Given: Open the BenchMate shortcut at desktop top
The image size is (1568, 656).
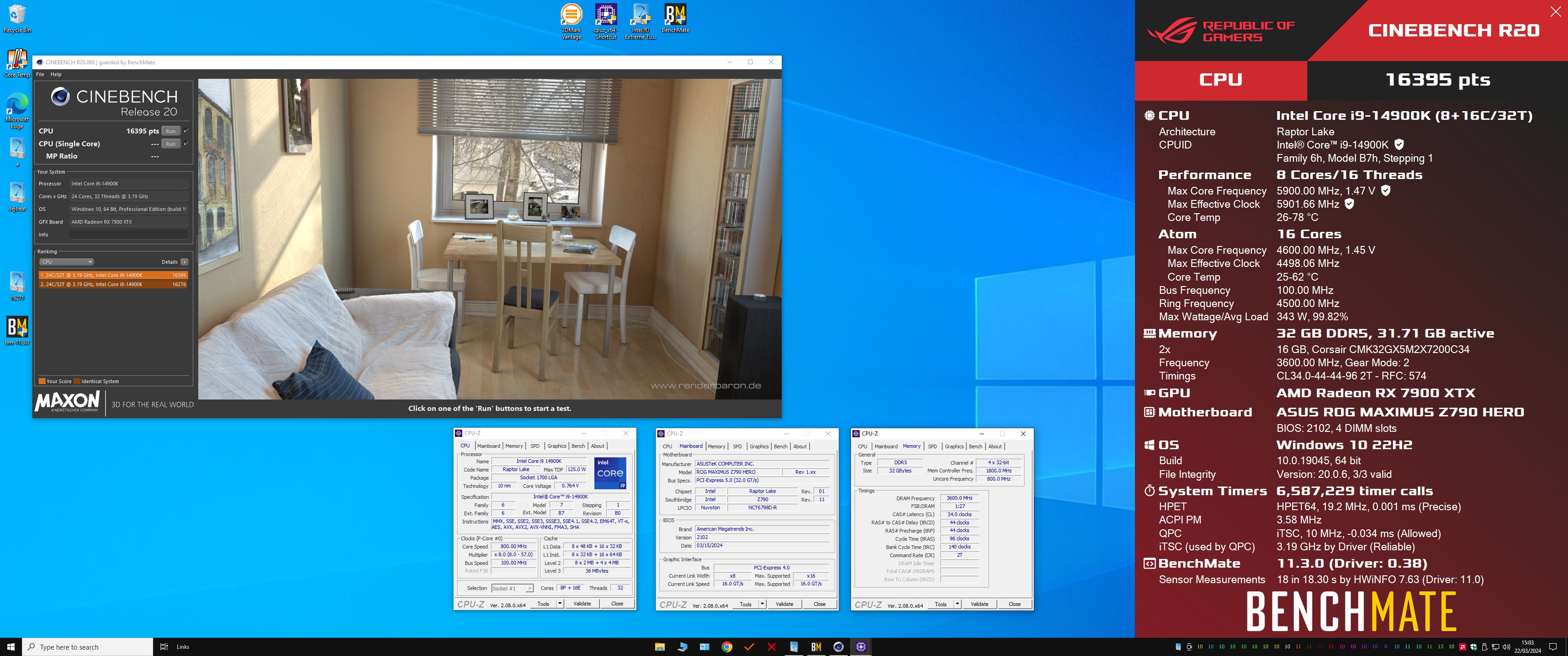Looking at the screenshot, I should click(x=675, y=18).
